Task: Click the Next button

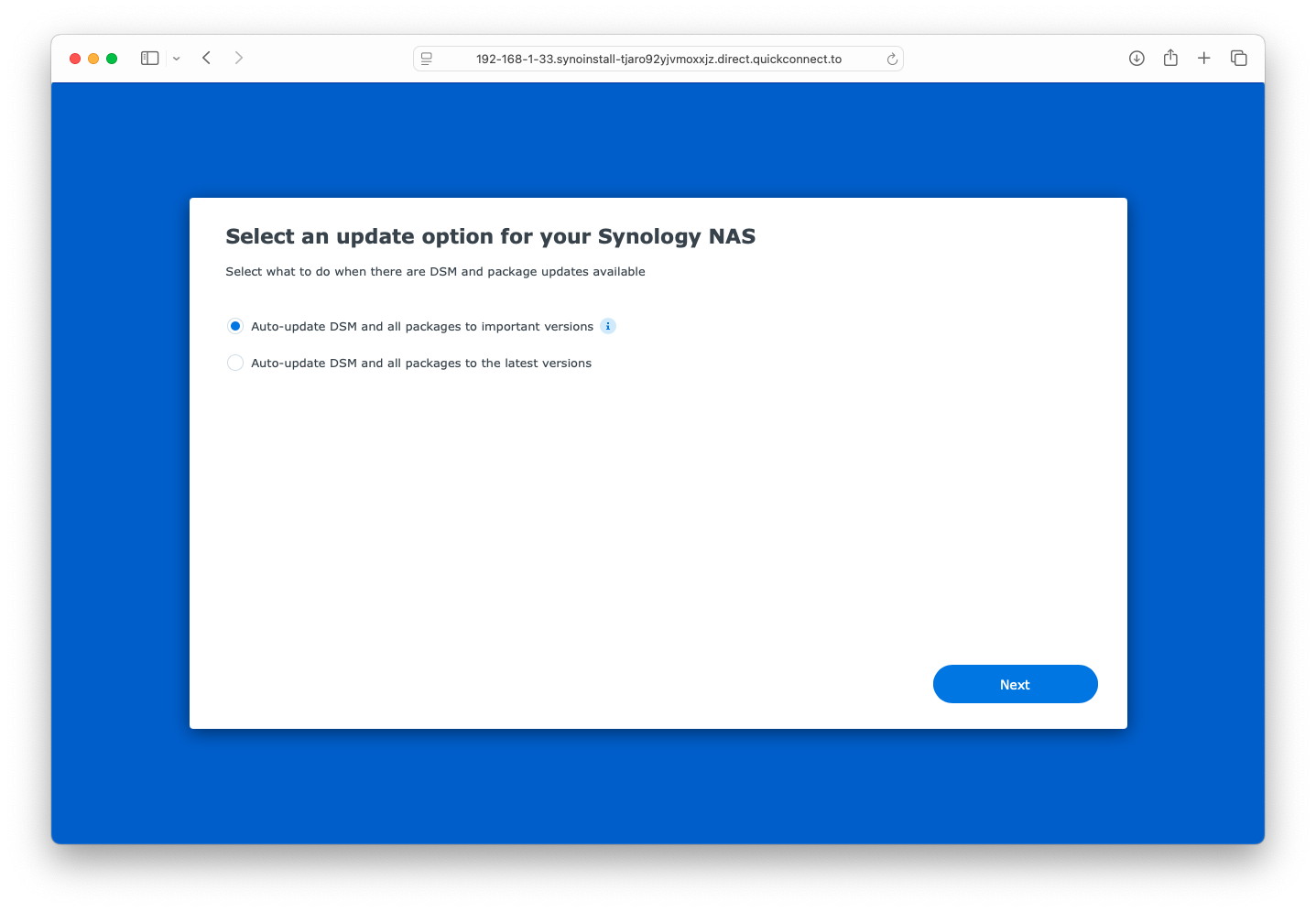Action: [1015, 684]
